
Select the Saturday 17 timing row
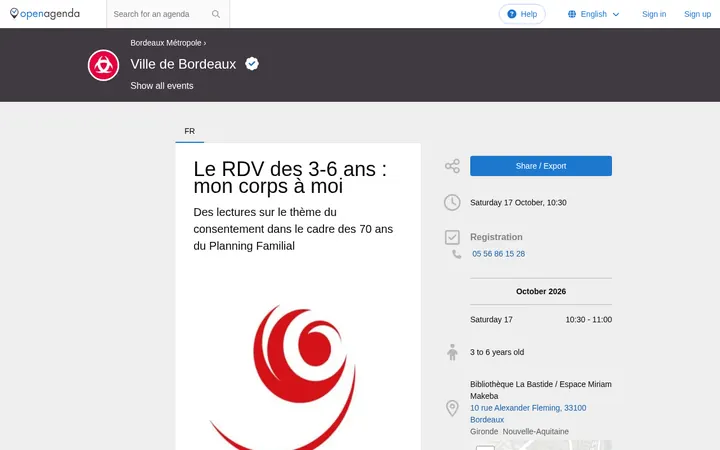[x=541, y=320]
